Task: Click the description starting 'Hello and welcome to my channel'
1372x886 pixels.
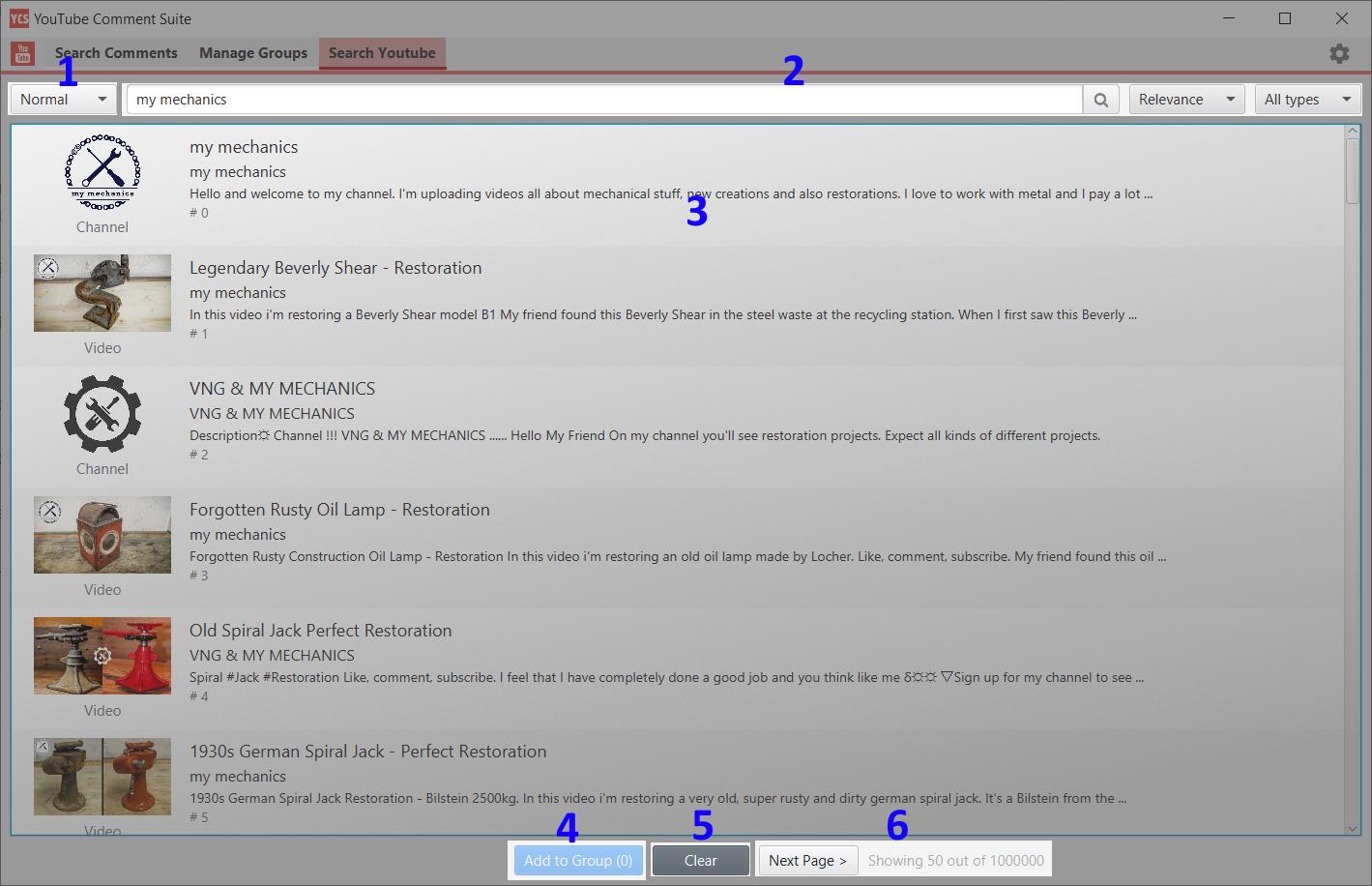Action: pos(671,193)
